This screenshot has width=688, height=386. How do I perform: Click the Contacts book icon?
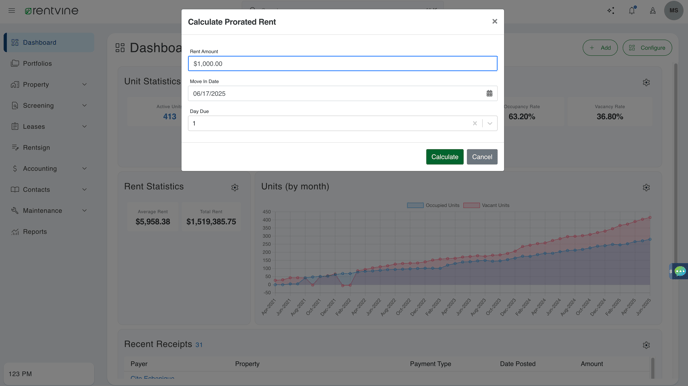[15, 189]
